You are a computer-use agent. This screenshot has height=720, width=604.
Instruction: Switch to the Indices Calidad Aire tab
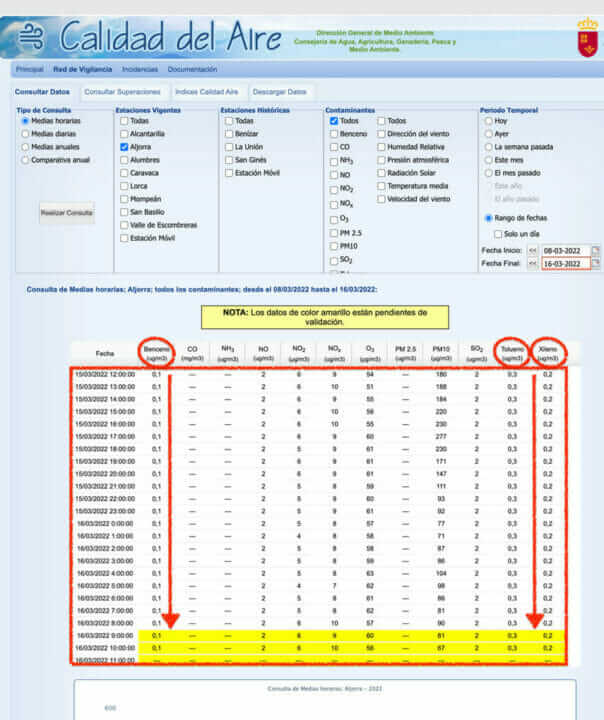point(207,92)
